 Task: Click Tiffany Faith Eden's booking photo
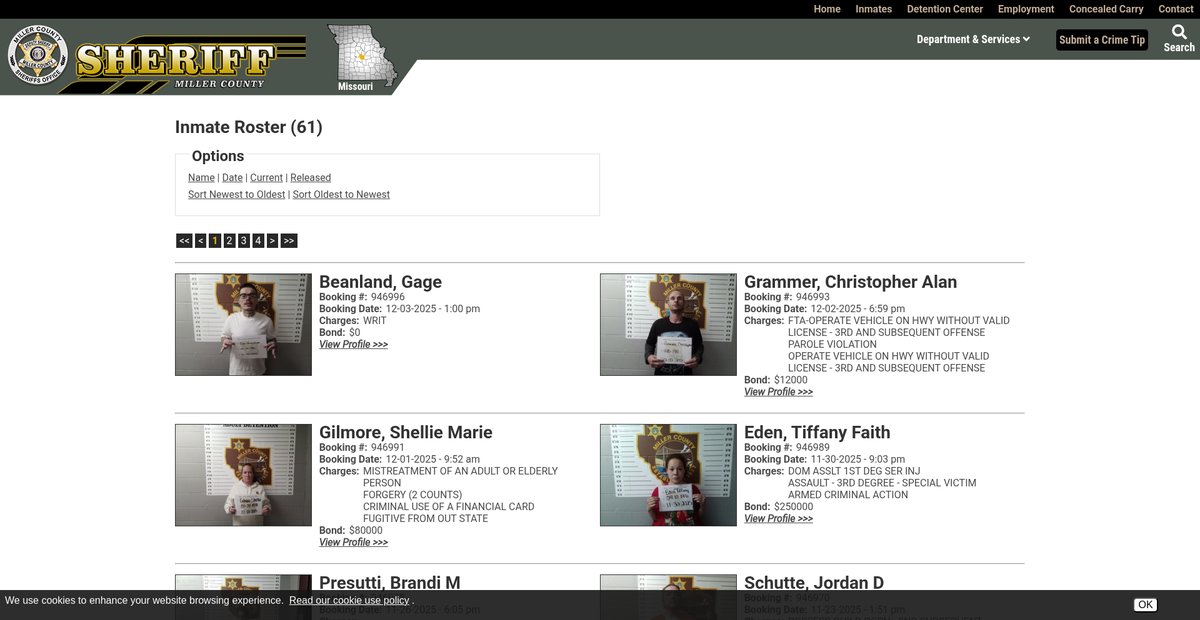[x=668, y=475]
